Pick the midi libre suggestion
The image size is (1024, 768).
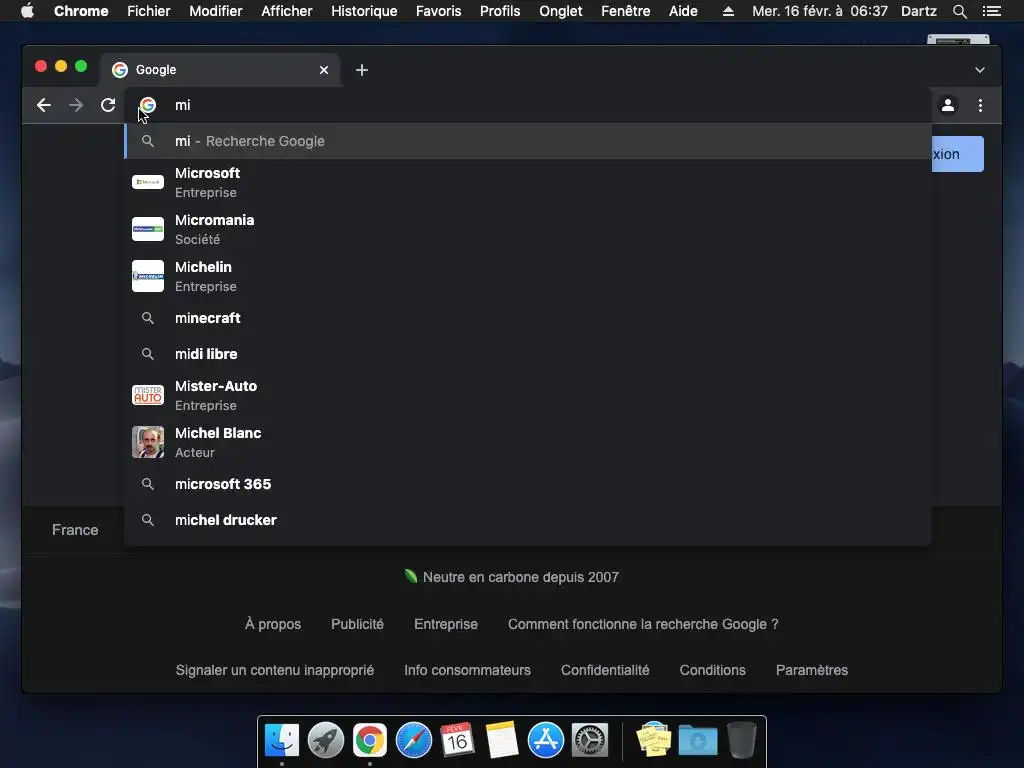pyautogui.click(x=528, y=354)
